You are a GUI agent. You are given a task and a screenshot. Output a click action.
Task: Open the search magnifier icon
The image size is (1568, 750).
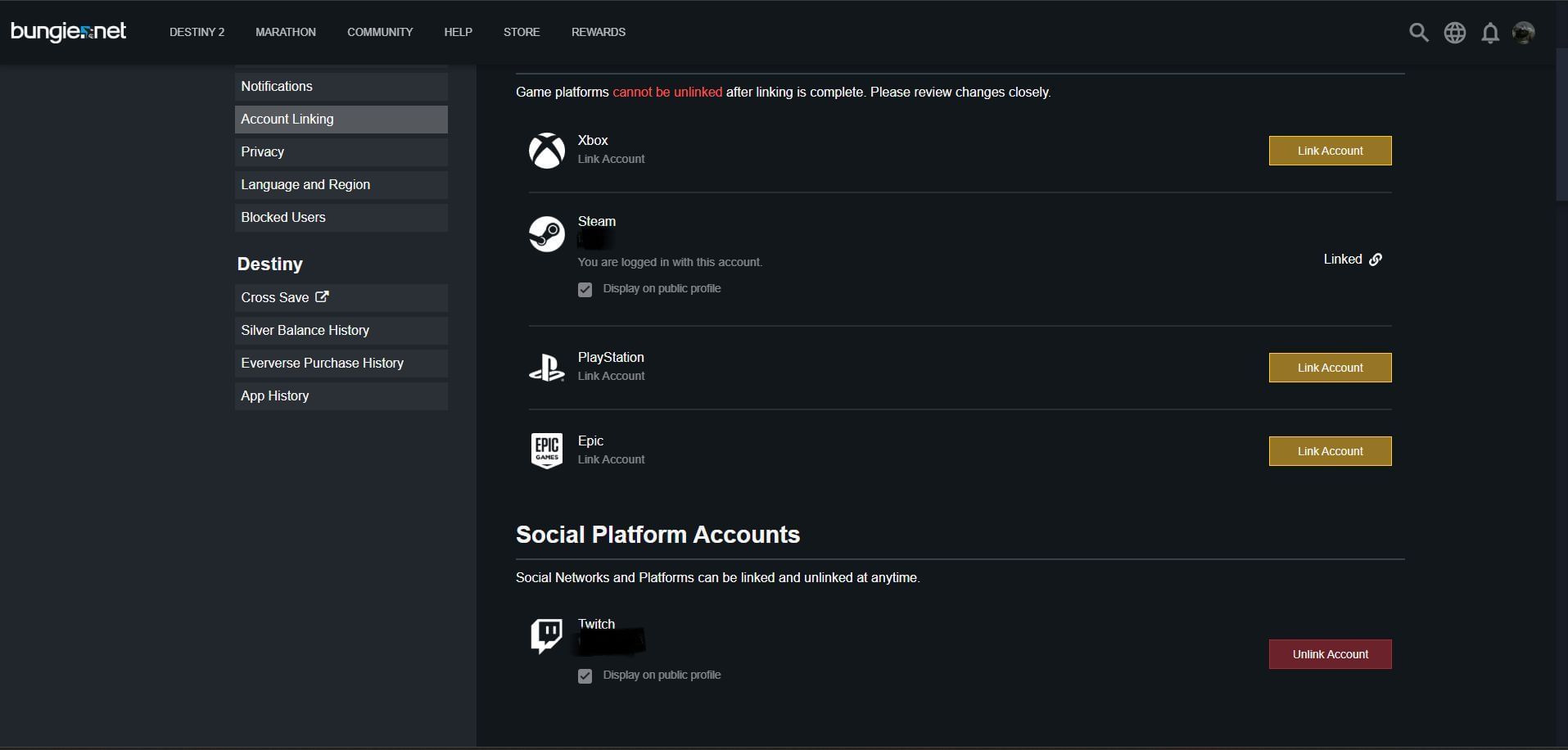1419,33
